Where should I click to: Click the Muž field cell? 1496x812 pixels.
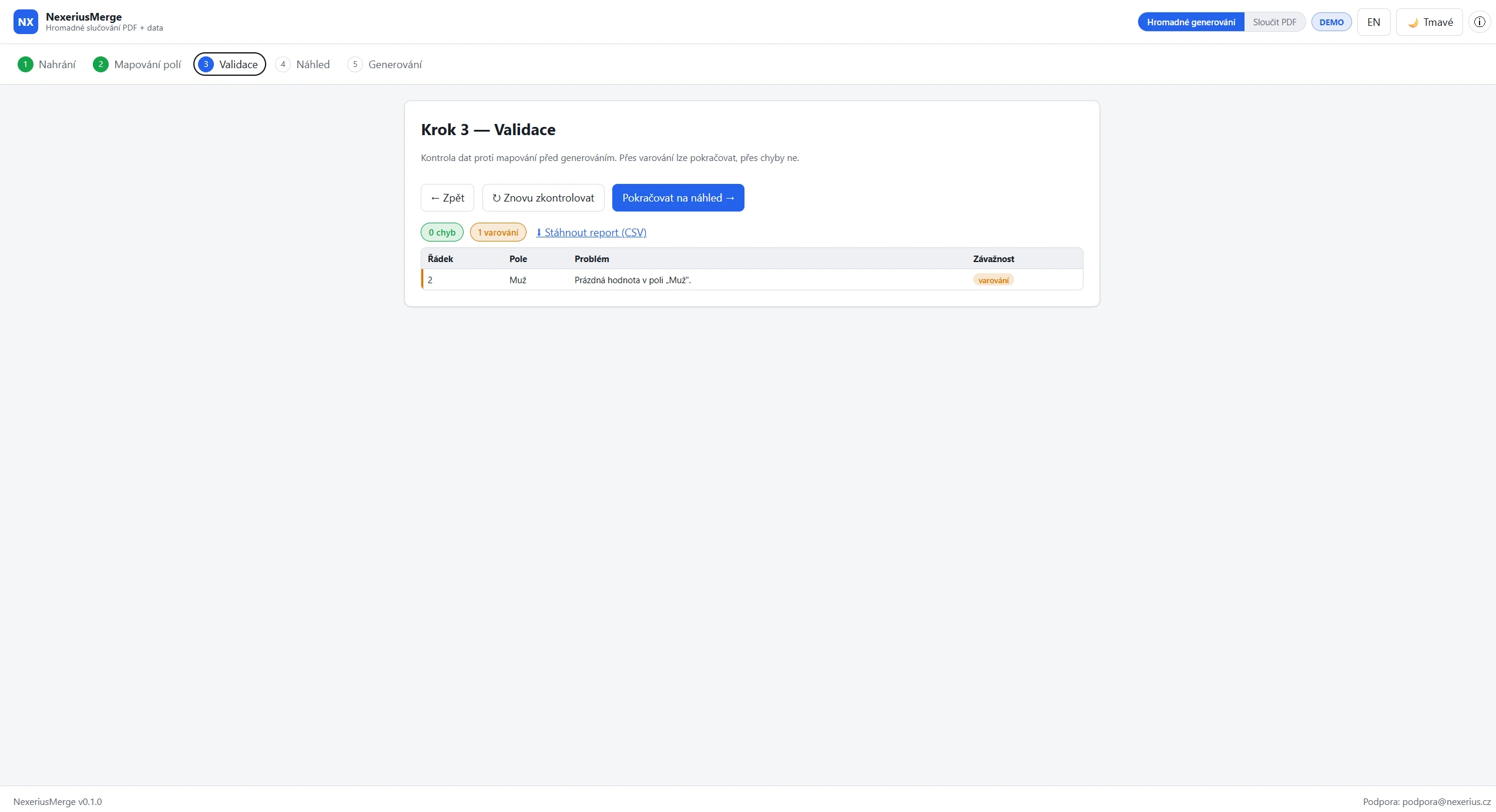coord(518,280)
